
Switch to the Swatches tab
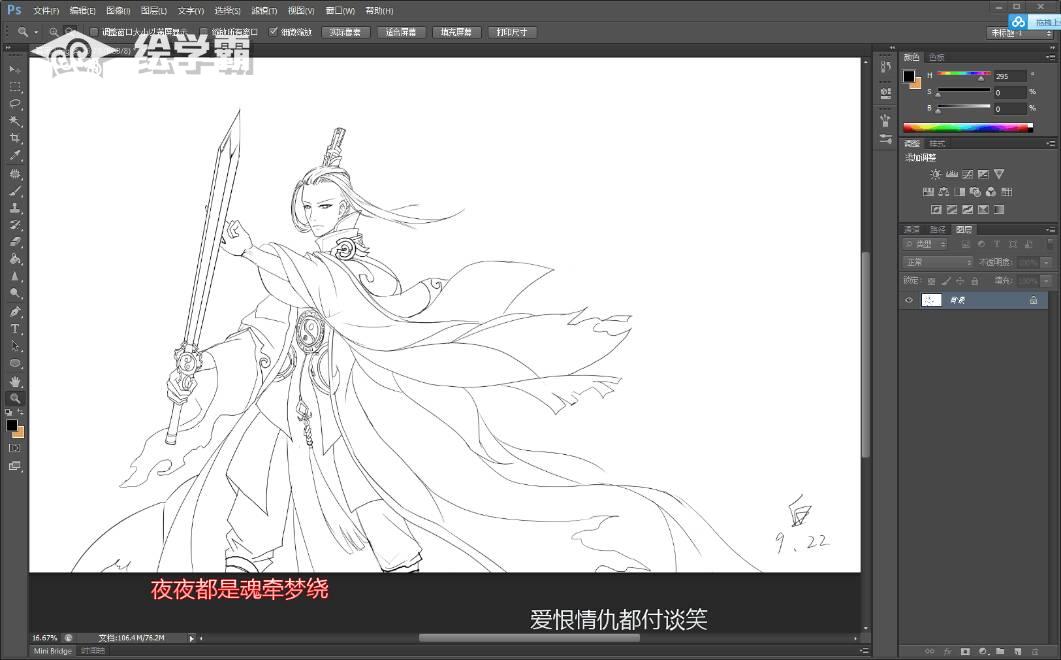tap(936, 57)
